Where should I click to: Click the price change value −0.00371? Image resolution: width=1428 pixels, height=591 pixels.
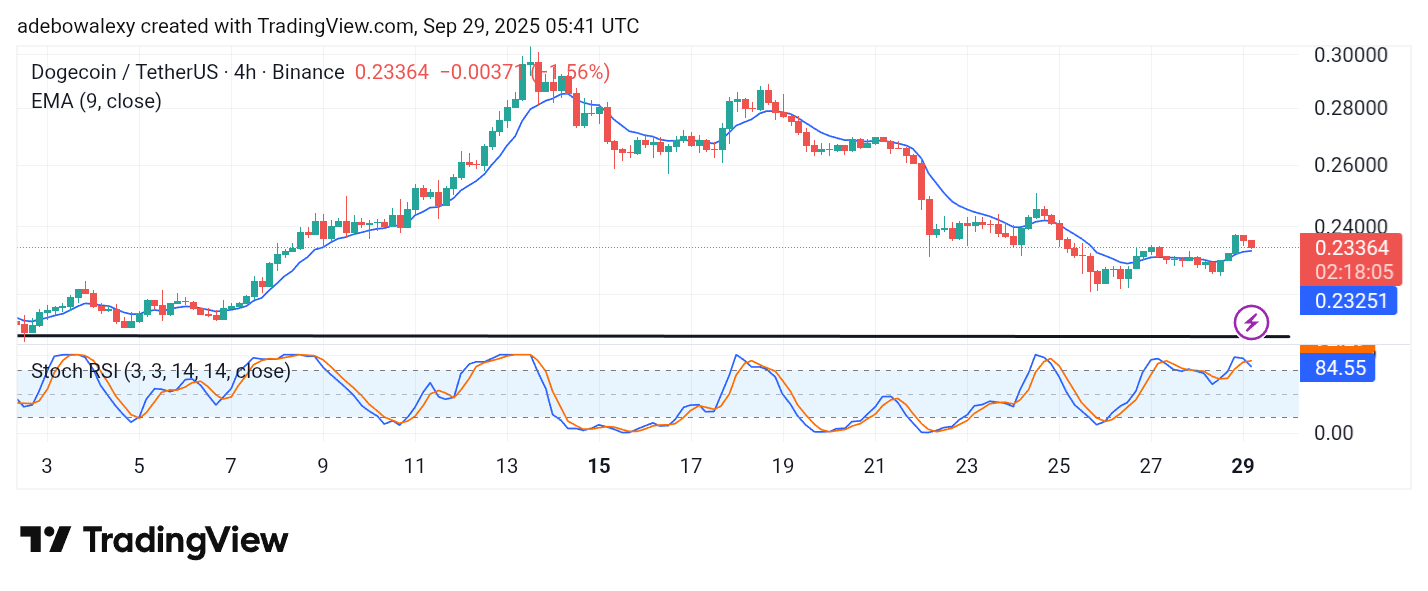point(481,72)
